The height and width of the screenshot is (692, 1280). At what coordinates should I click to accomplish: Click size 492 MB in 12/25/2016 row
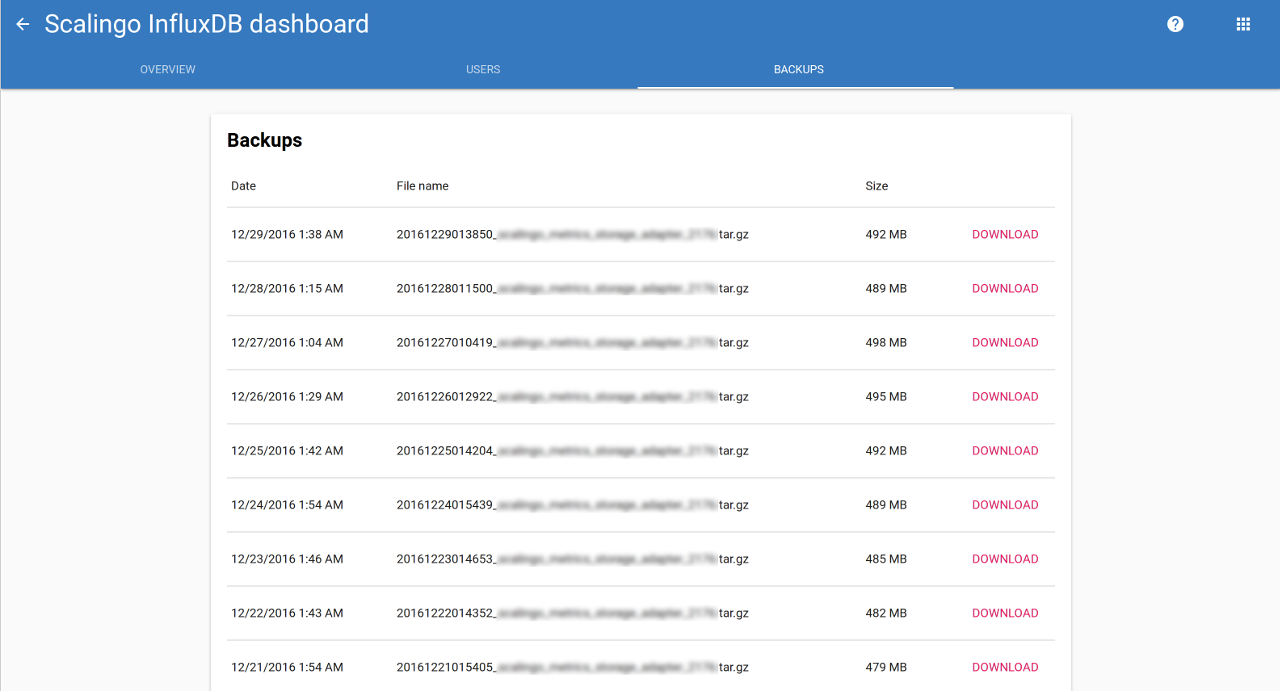click(886, 451)
